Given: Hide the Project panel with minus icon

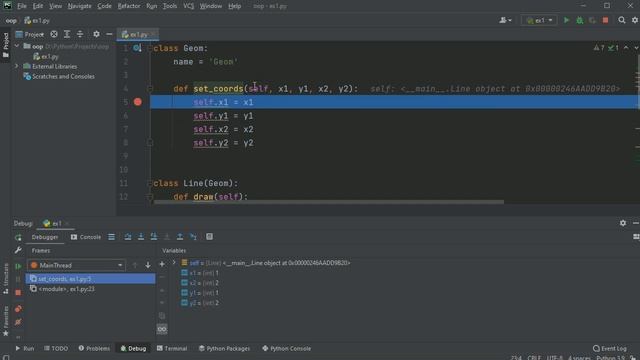Looking at the screenshot, I should click(x=109, y=34).
